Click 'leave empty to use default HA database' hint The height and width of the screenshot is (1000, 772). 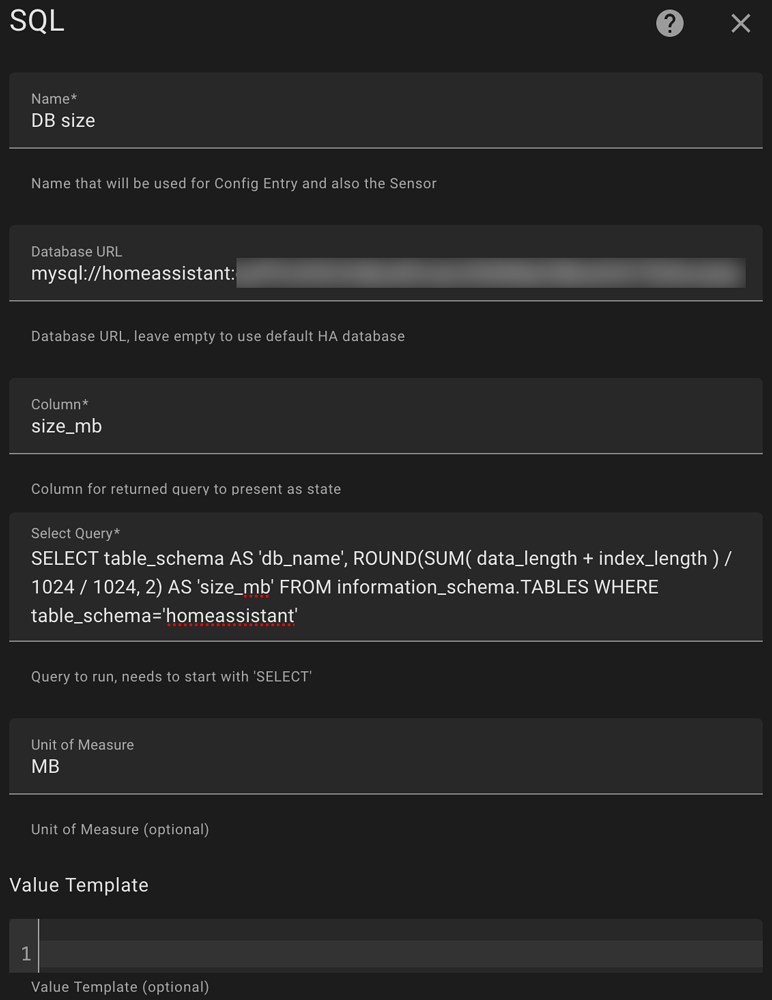tap(269, 336)
